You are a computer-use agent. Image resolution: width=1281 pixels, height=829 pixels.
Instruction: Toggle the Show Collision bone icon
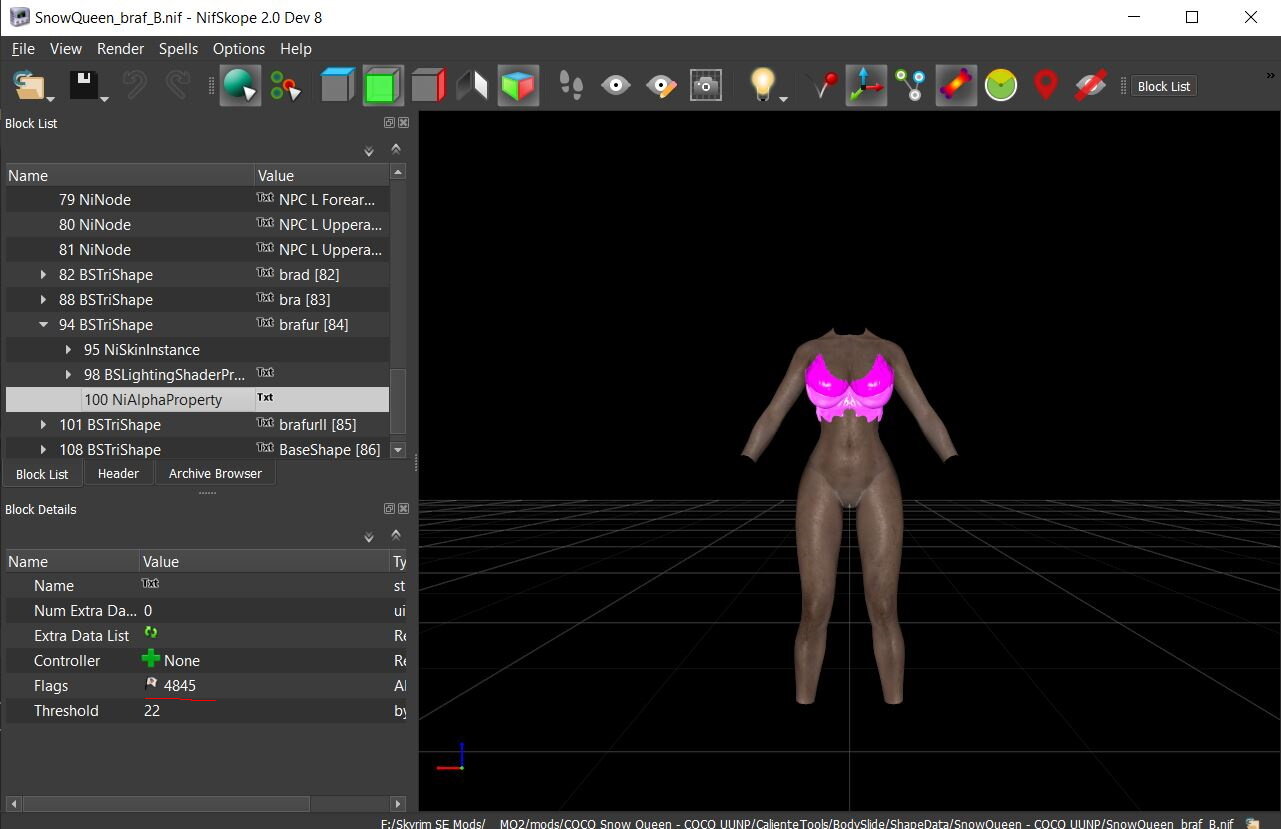[x=956, y=85]
